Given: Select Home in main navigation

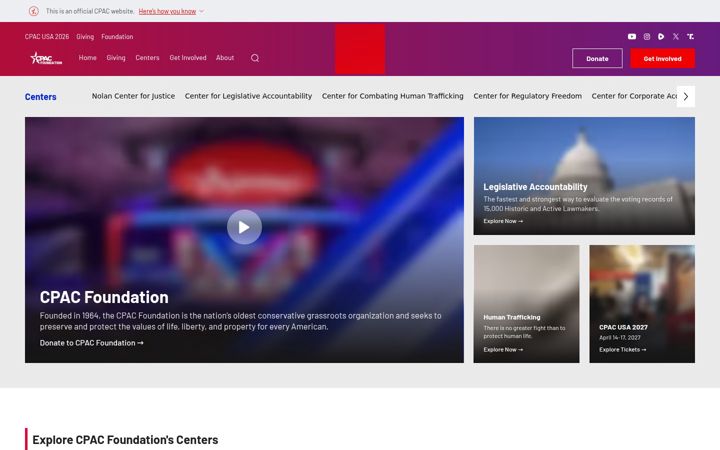Looking at the screenshot, I should (87, 57).
